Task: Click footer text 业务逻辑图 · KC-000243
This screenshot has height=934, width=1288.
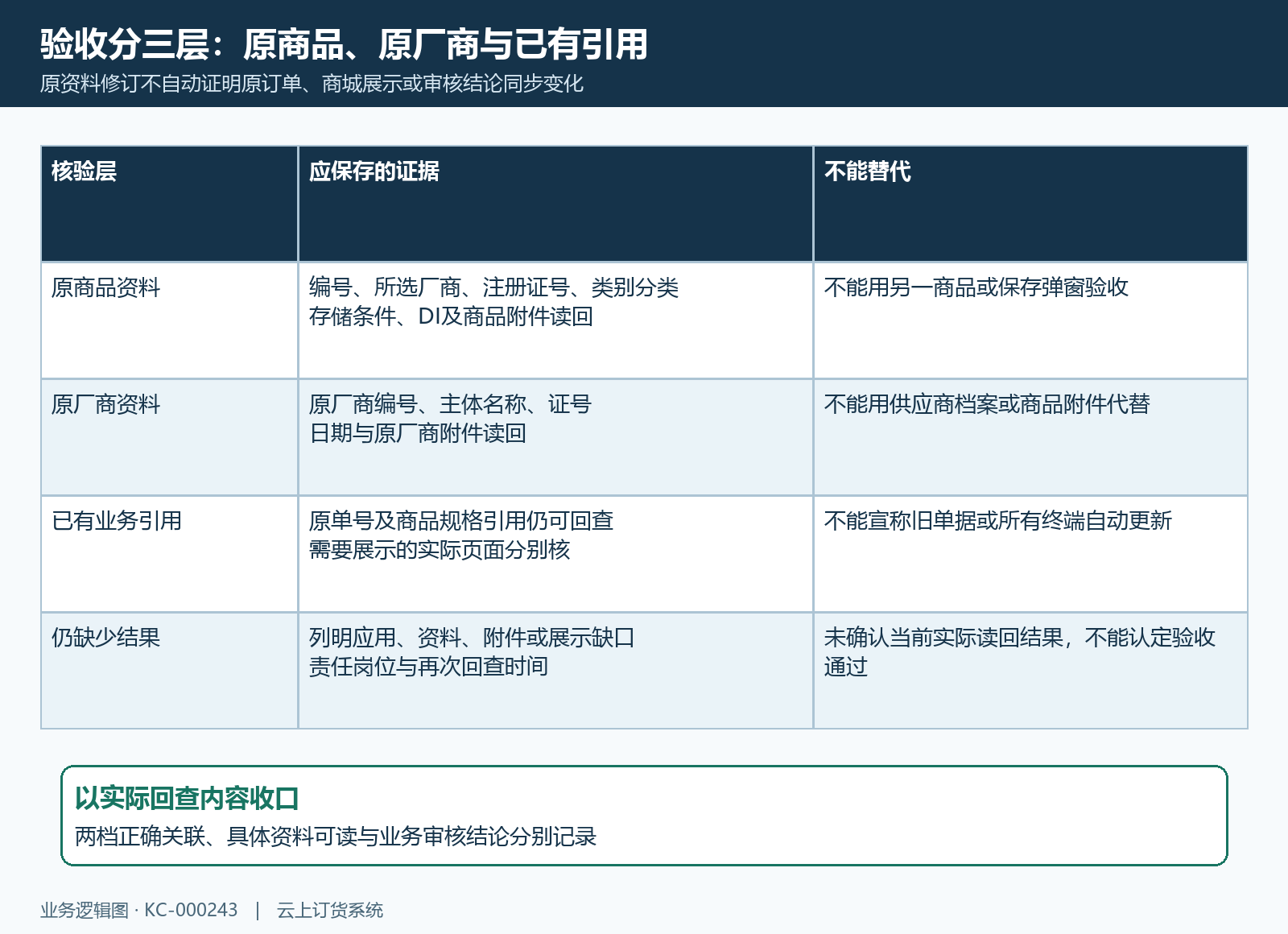Action: (139, 910)
